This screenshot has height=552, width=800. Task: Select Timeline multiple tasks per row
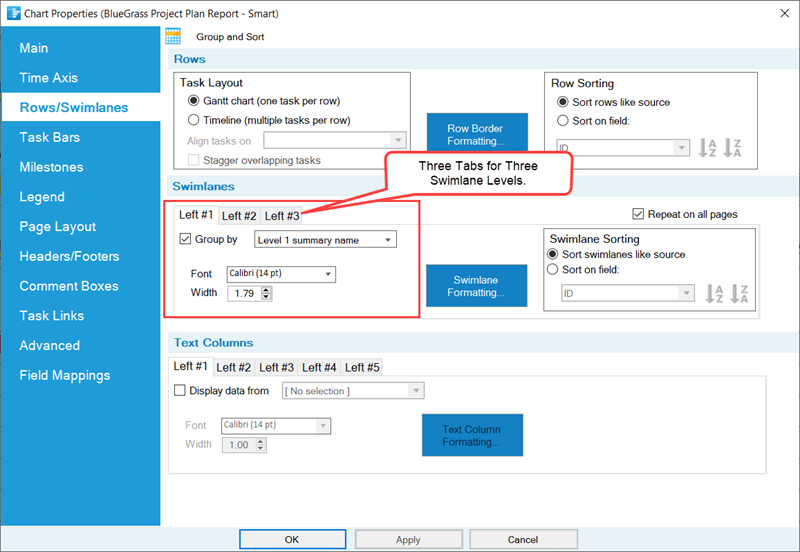193,120
